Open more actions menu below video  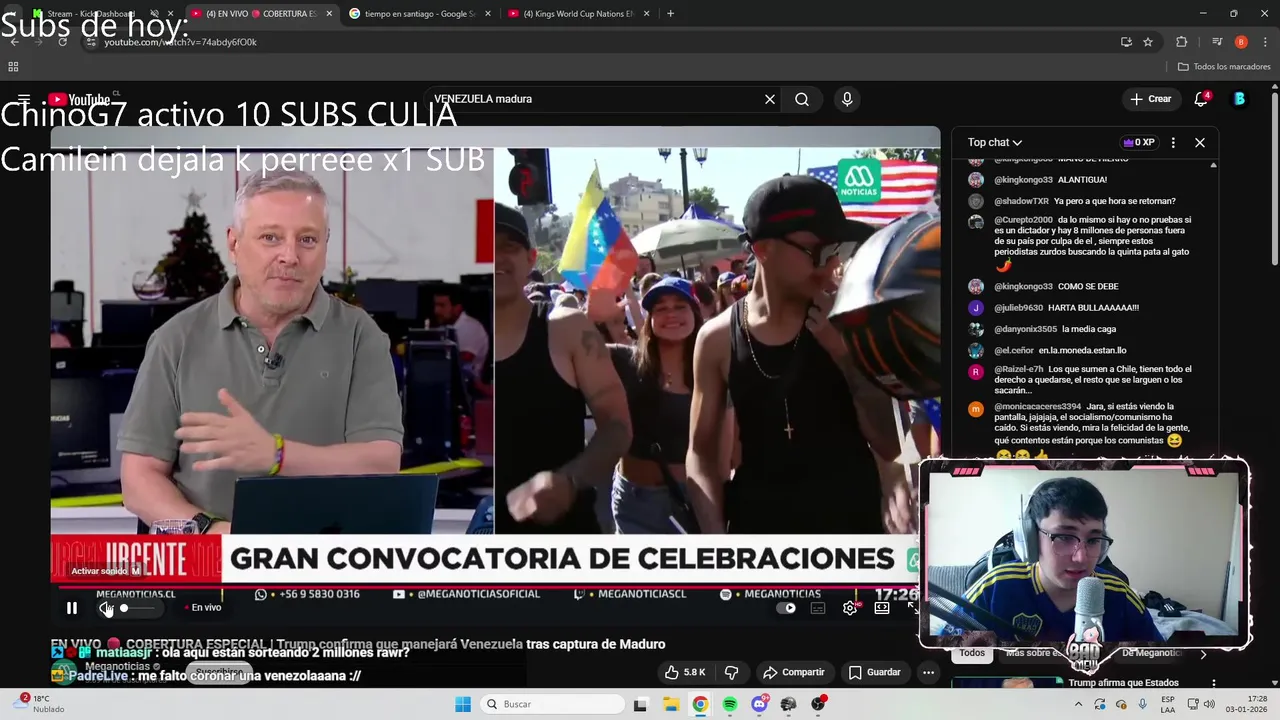pyautogui.click(x=928, y=672)
